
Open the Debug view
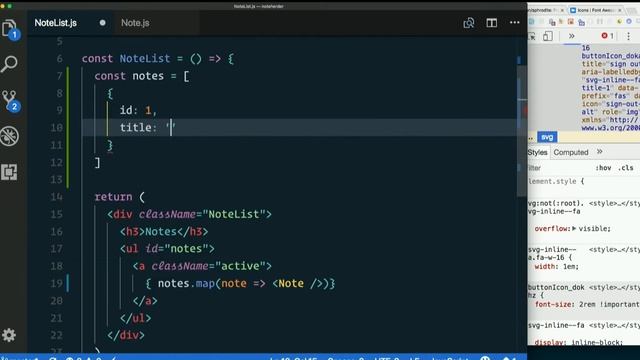coord(9,136)
